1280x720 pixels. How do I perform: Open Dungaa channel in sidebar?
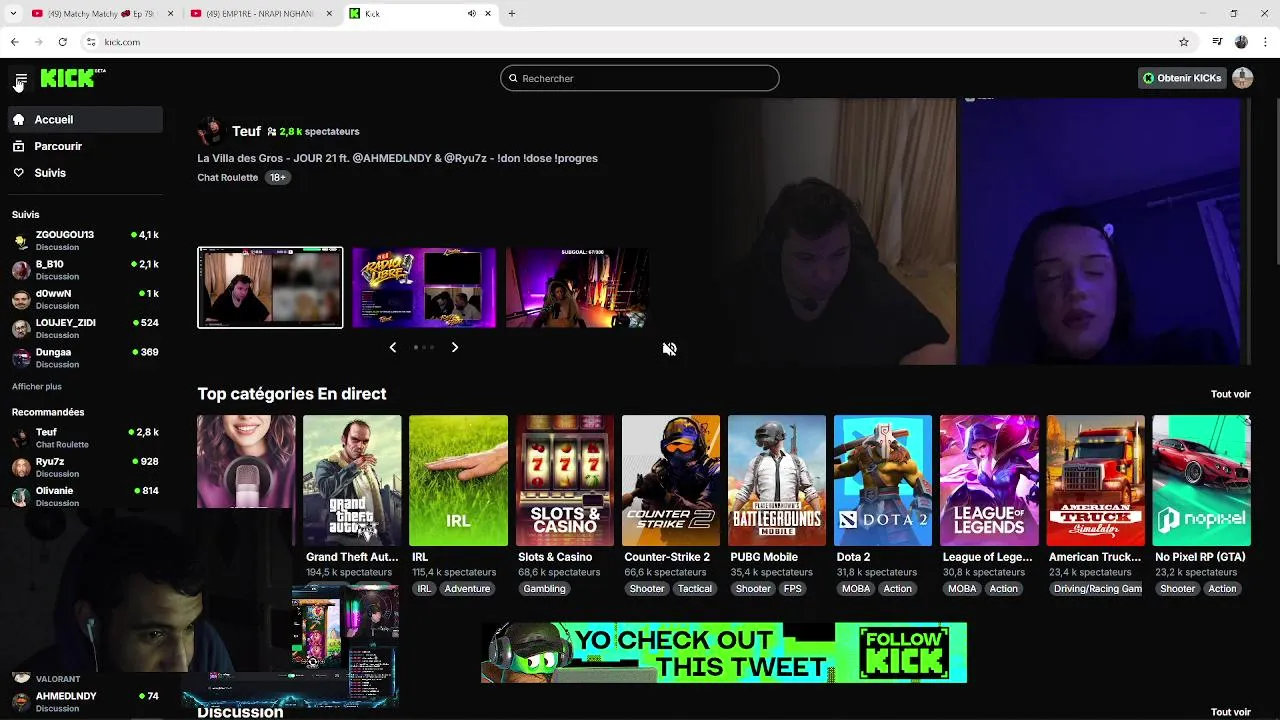click(x=85, y=358)
